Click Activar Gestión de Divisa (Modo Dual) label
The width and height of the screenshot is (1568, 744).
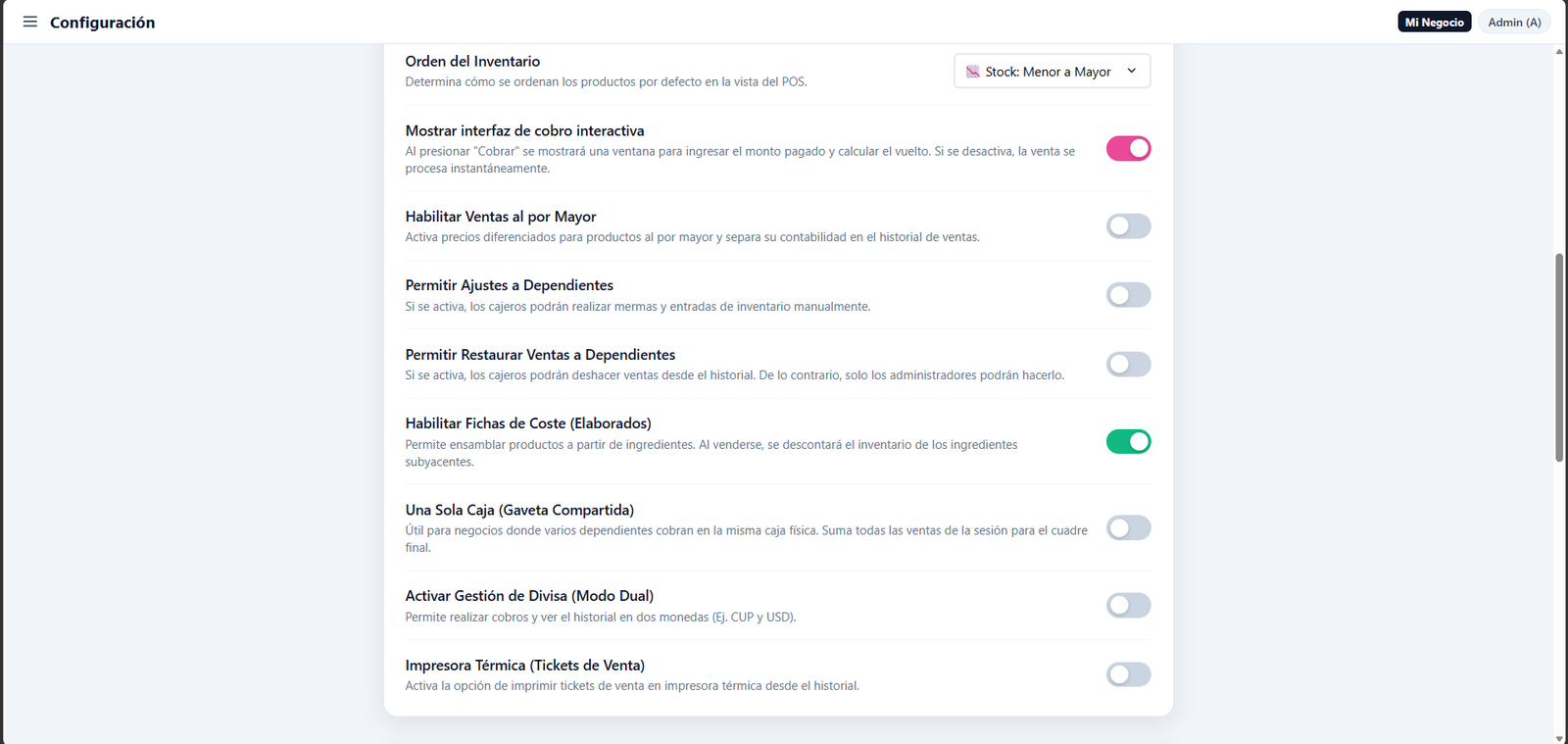(x=529, y=596)
